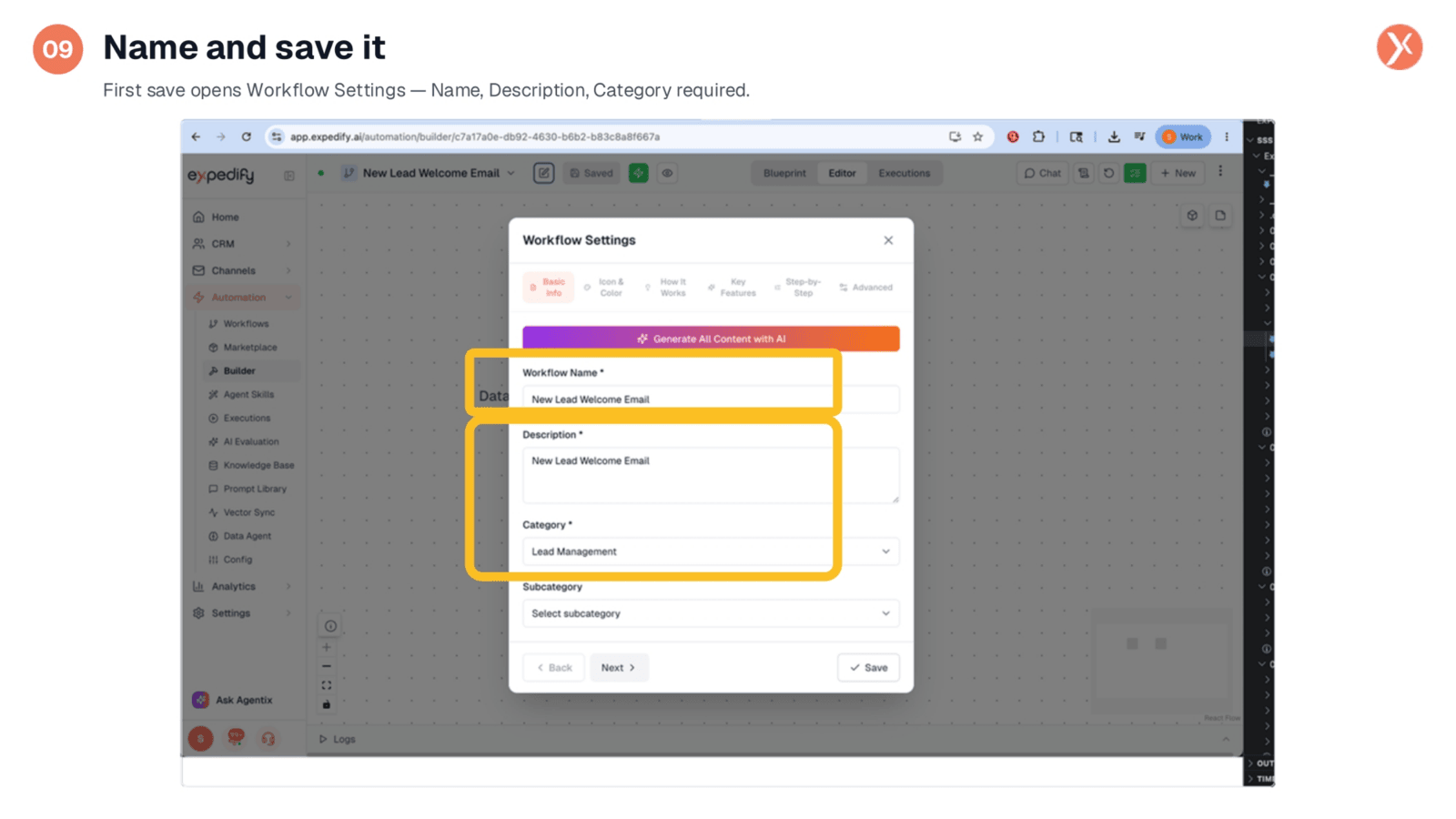Click the Saved status button

(x=591, y=173)
